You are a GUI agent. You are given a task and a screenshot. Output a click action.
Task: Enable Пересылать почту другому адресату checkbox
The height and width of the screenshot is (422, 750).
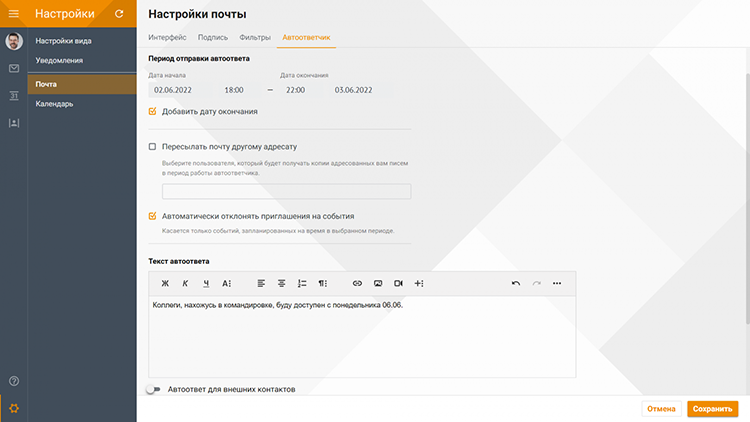click(x=153, y=147)
